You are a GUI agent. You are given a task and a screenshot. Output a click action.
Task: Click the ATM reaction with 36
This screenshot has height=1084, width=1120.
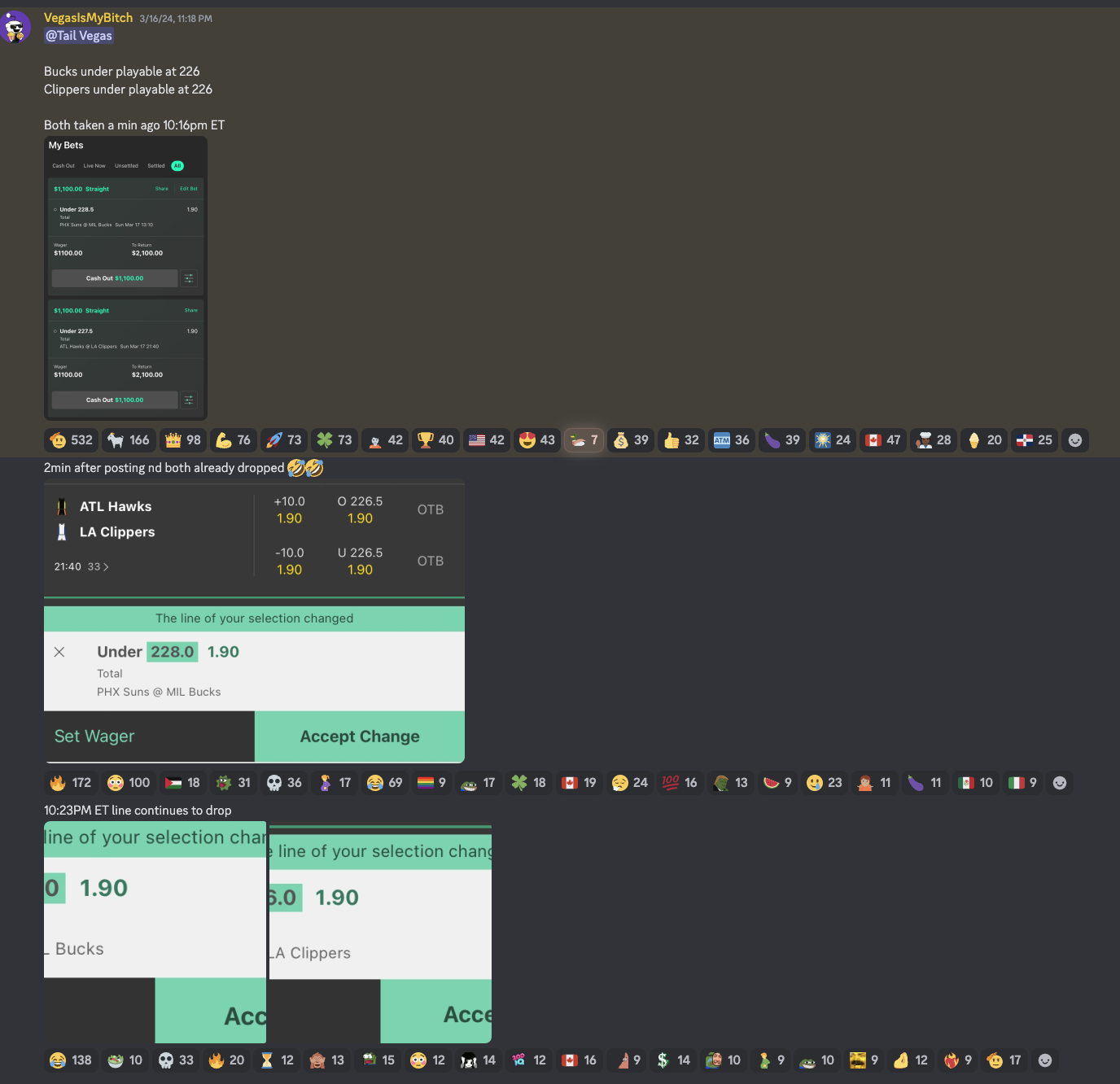[x=732, y=440]
